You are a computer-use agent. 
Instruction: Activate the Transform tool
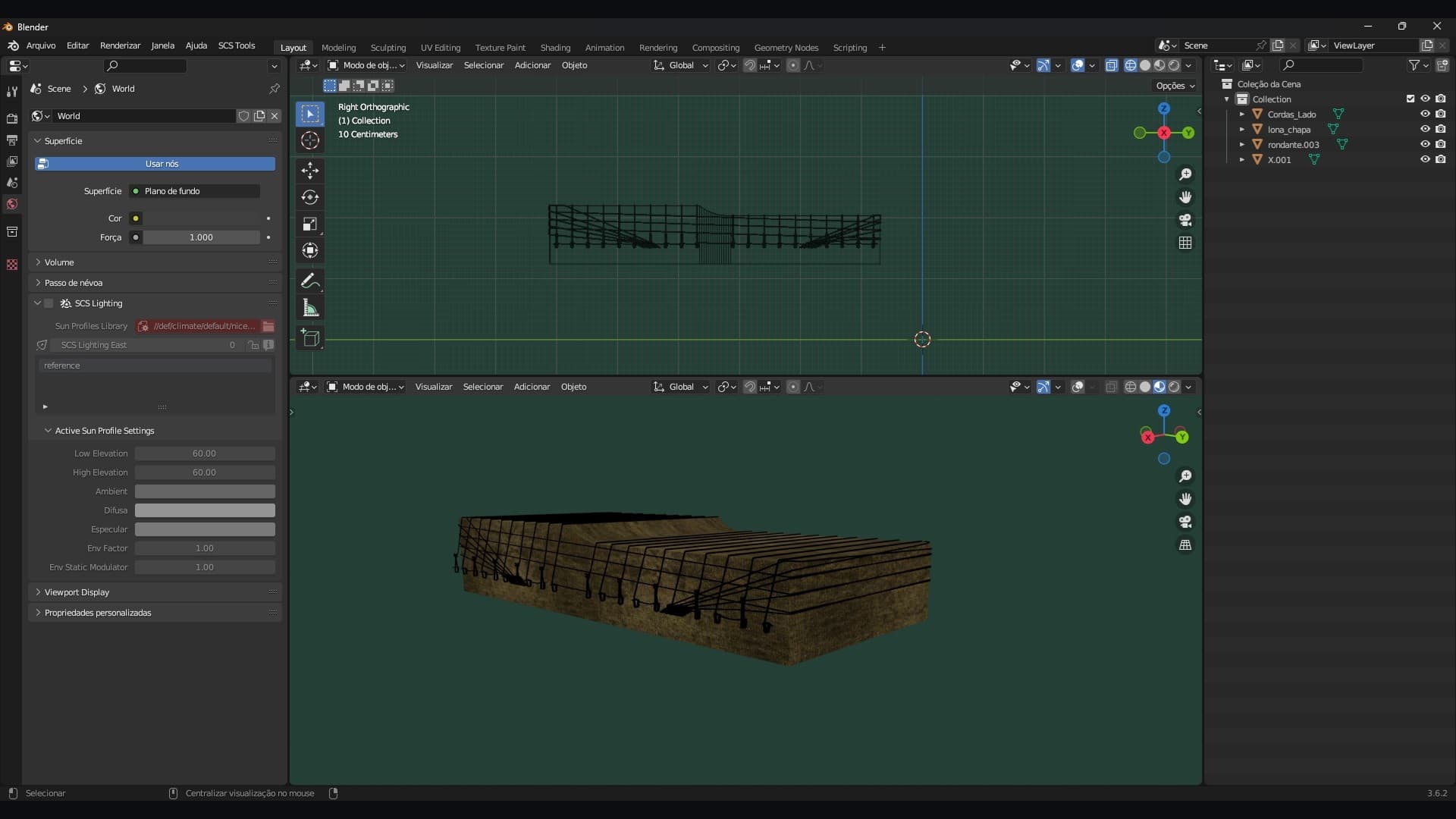[309, 250]
